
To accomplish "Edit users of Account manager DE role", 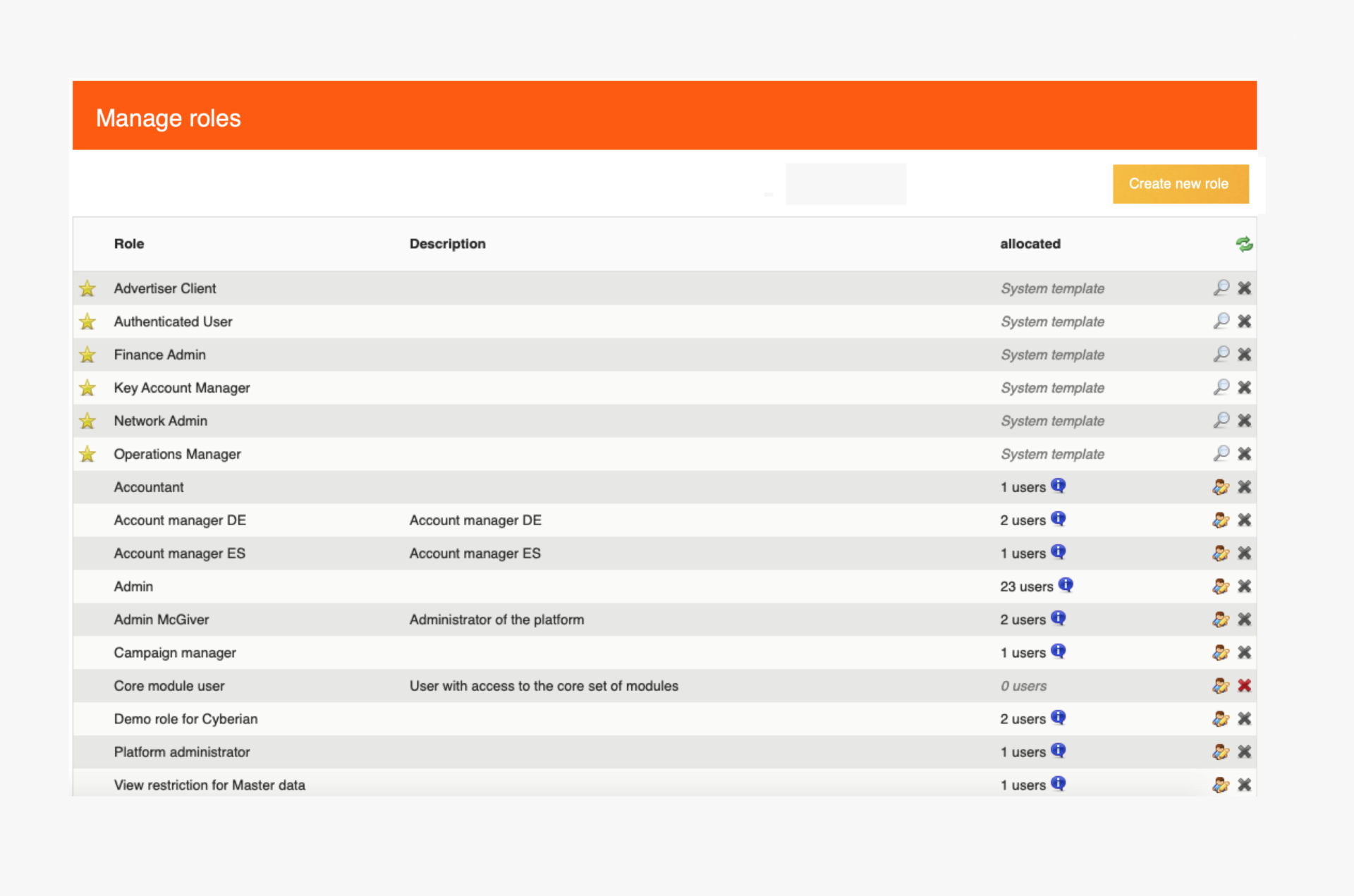I will [x=1221, y=520].
